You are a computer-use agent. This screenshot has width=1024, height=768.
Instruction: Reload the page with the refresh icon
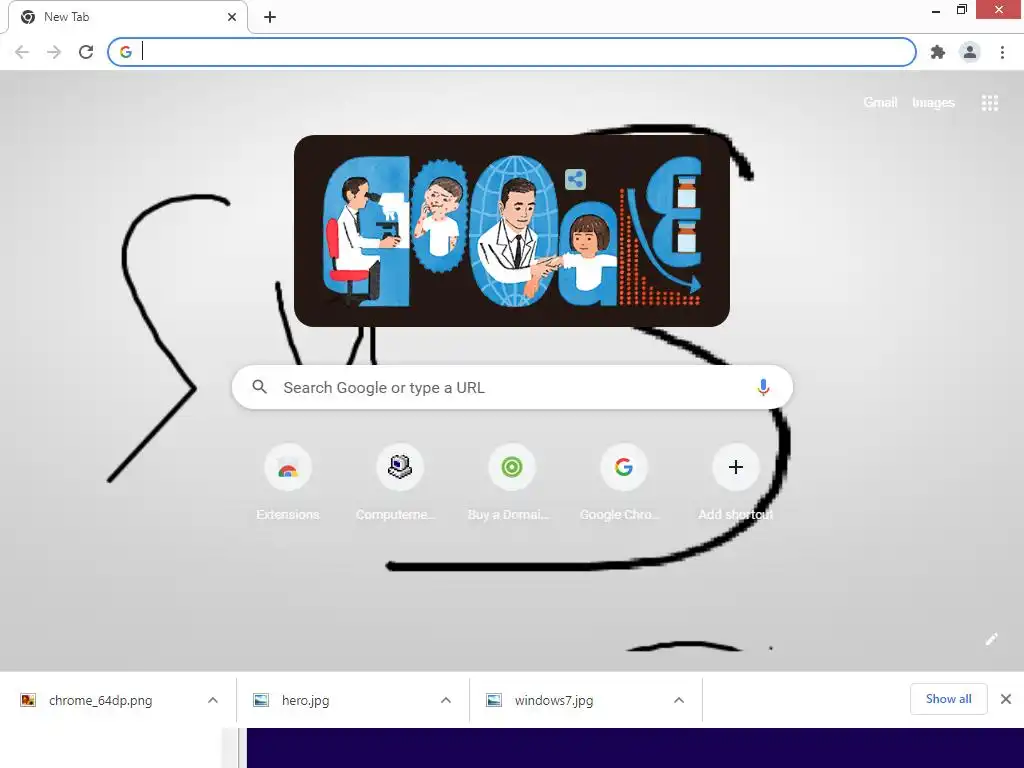click(x=86, y=52)
